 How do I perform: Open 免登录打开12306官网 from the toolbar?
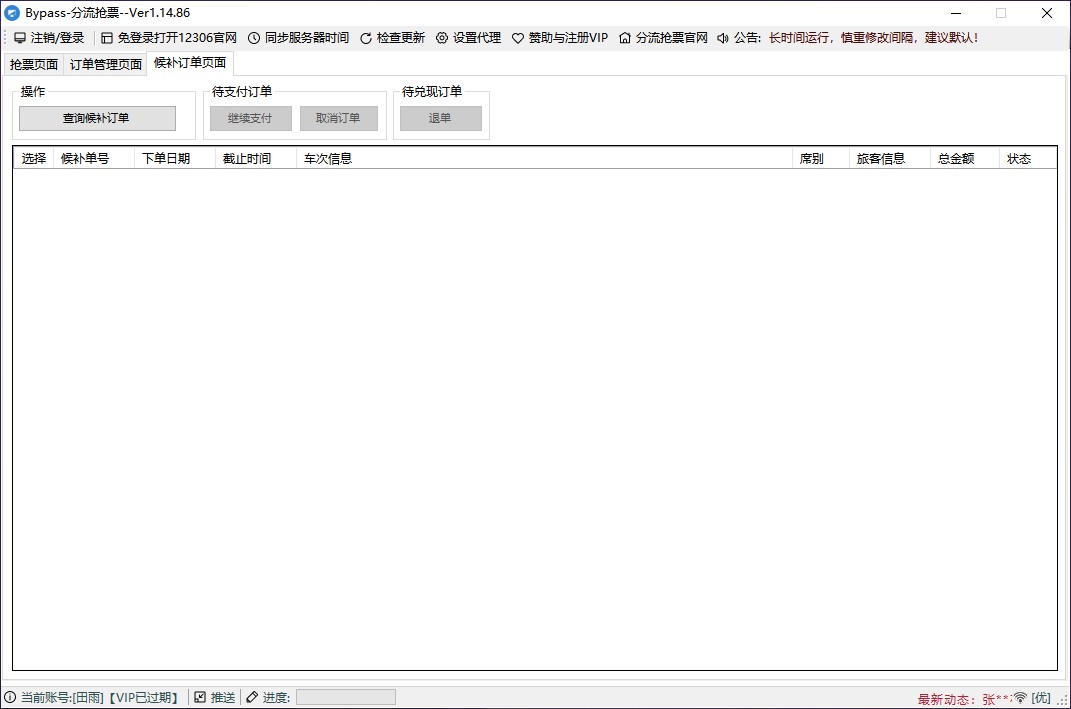tap(169, 38)
